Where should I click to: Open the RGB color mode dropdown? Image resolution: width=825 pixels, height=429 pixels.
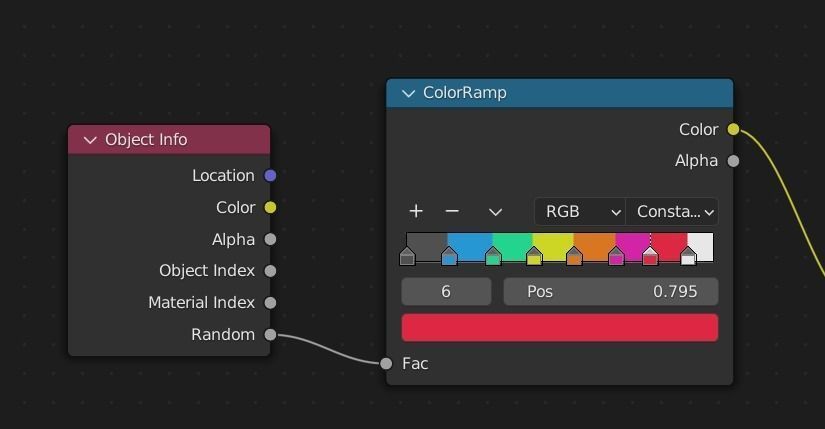579,211
